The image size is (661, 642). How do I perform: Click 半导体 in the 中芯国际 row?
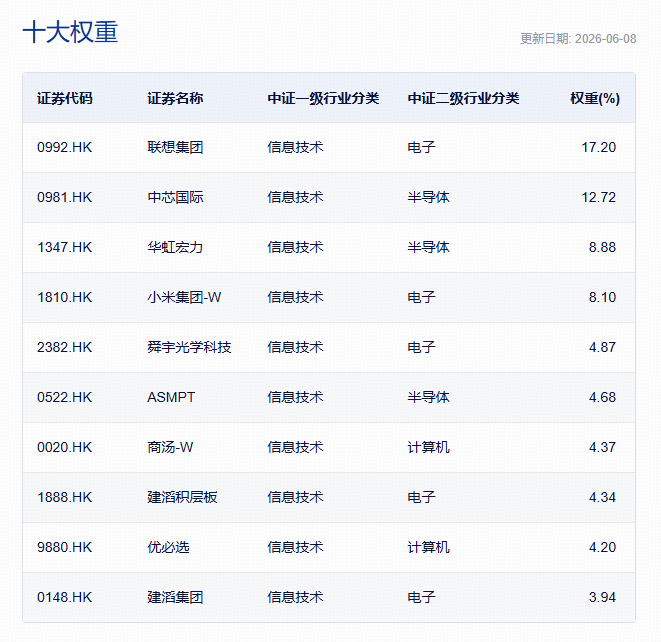[x=428, y=197]
